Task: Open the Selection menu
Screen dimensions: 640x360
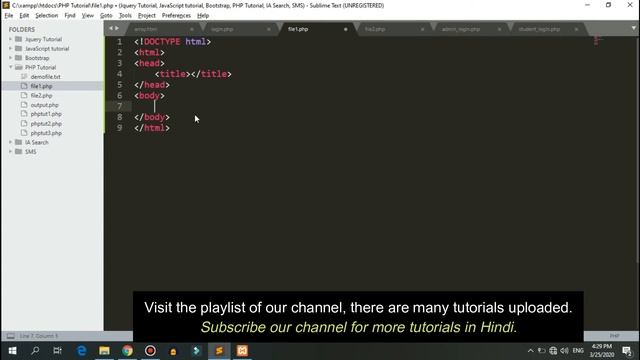Action: 47,16
